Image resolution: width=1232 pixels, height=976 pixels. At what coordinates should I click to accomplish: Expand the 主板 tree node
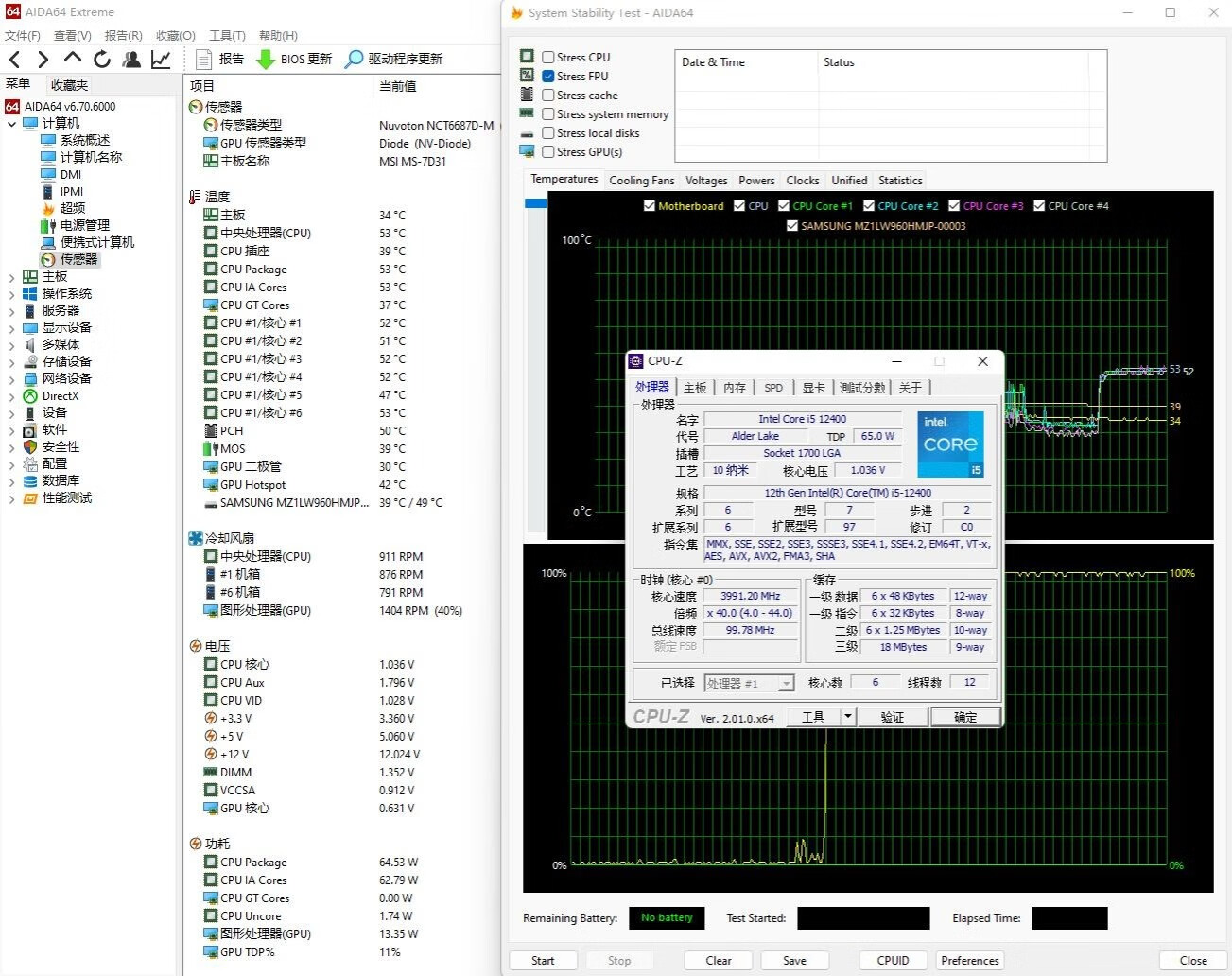11,277
